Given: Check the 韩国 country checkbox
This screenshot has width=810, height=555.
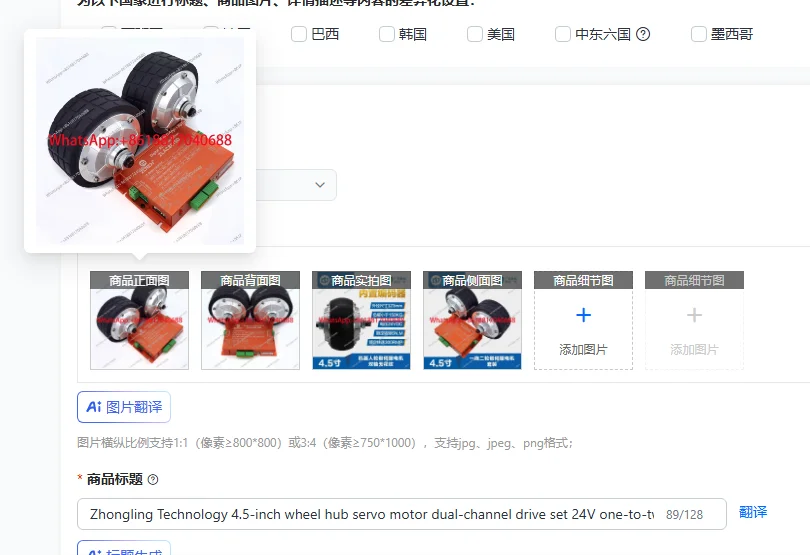Looking at the screenshot, I should [x=386, y=34].
